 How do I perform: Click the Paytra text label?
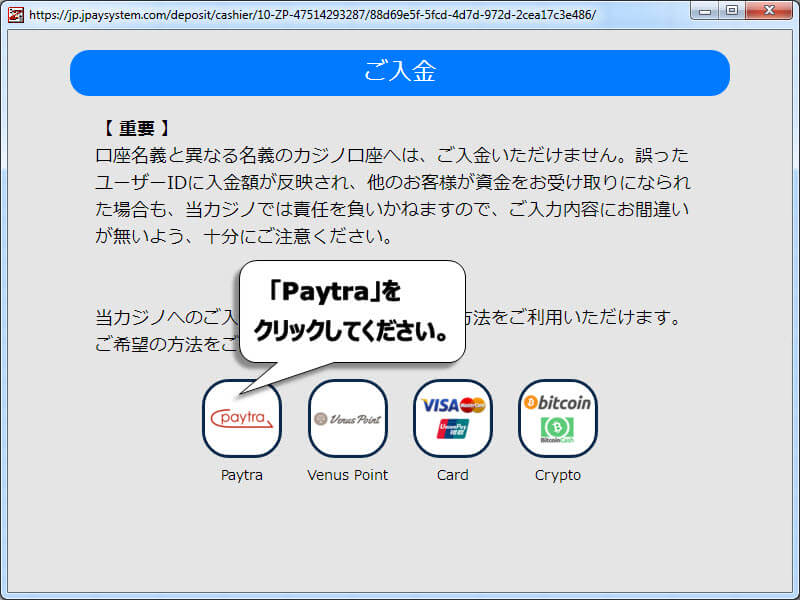(x=242, y=475)
